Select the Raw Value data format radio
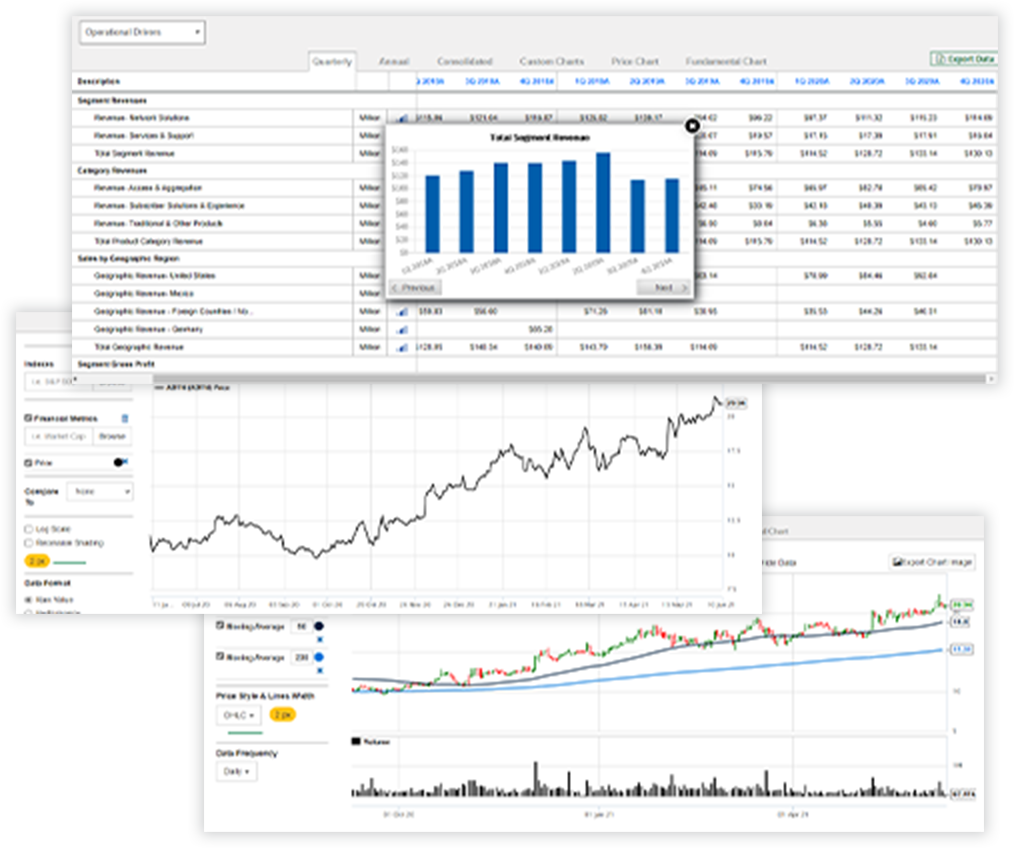The width and height of the screenshot is (1014, 848). tap(28, 600)
